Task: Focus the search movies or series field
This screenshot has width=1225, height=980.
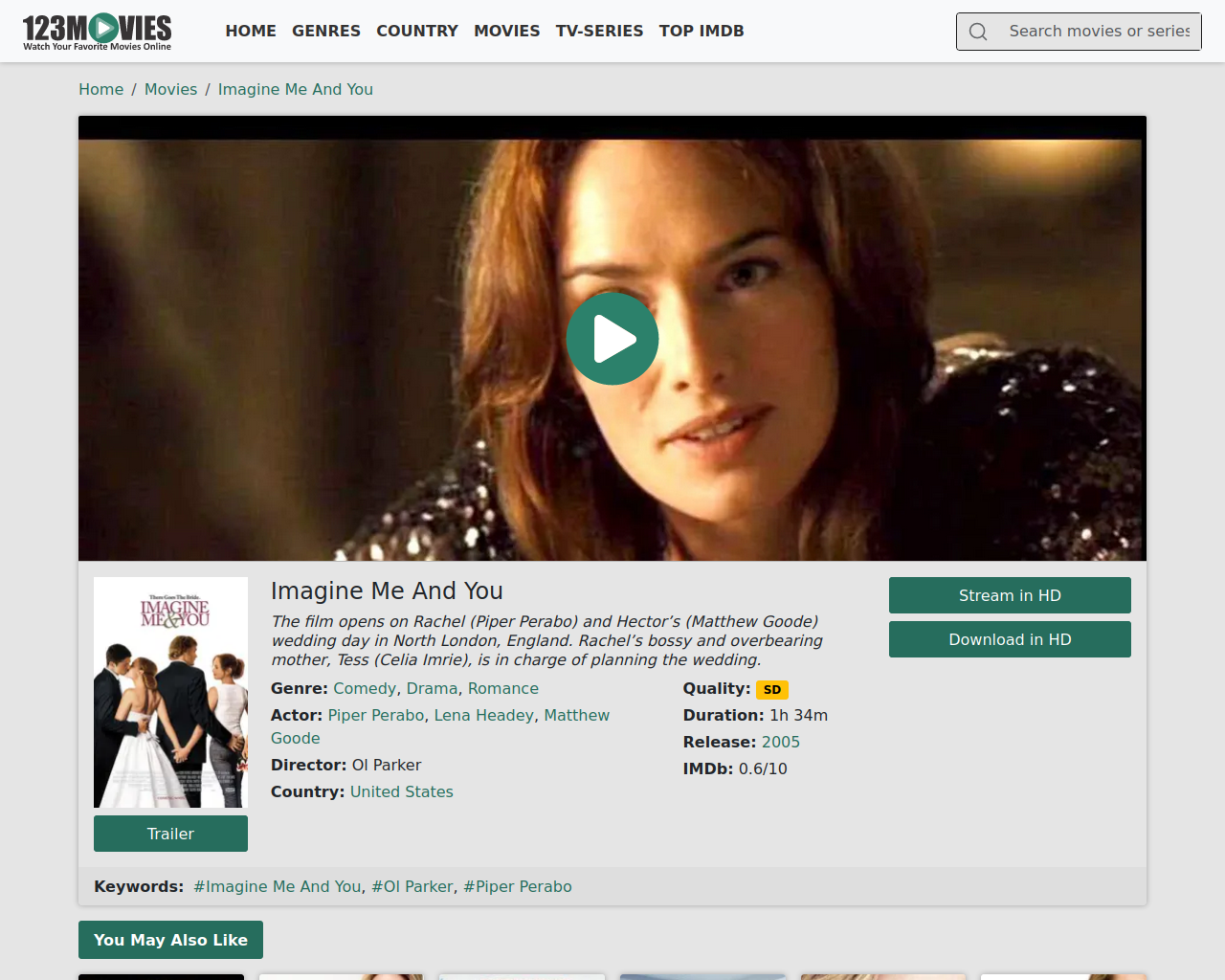Action: click(x=1099, y=32)
